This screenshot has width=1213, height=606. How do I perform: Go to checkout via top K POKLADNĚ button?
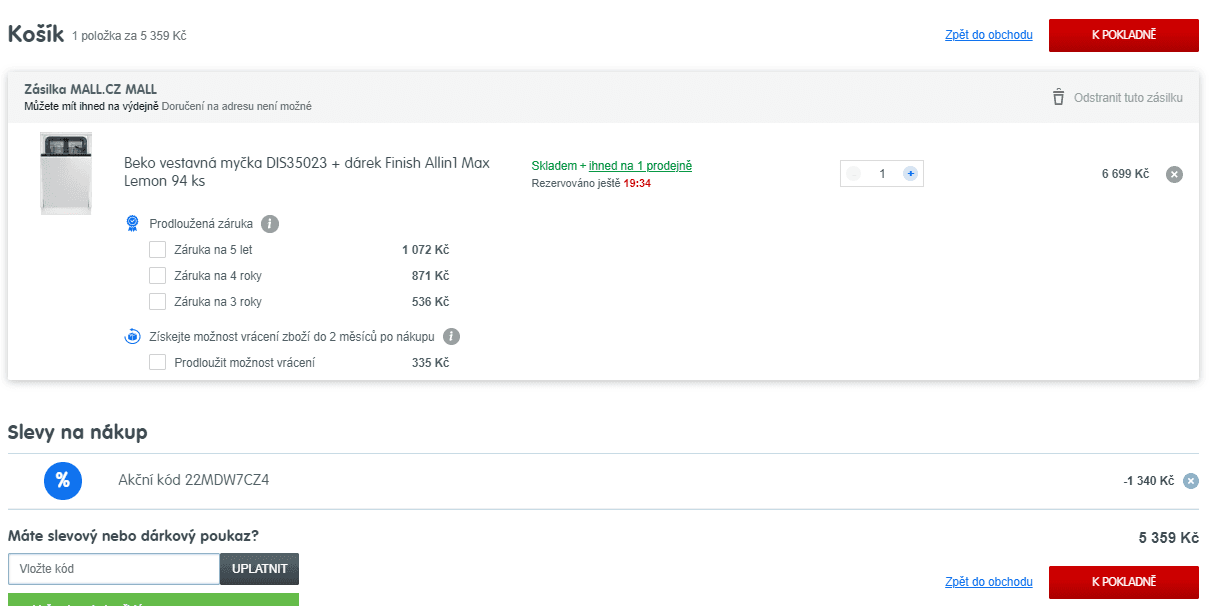[1123, 35]
